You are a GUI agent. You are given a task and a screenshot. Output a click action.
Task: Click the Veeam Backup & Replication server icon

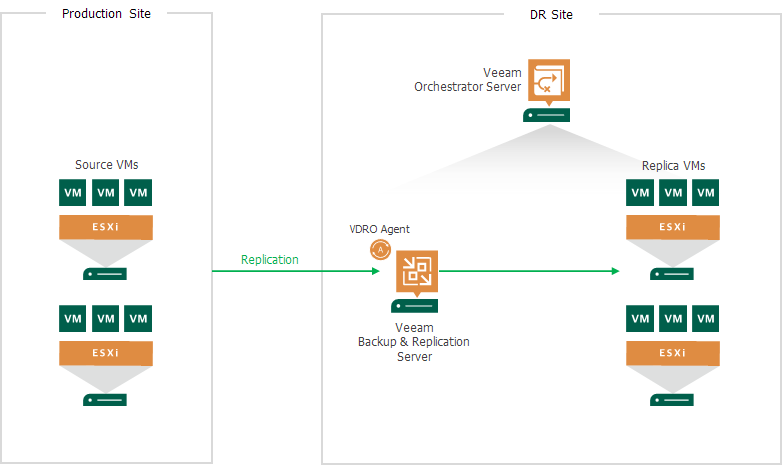(x=417, y=272)
